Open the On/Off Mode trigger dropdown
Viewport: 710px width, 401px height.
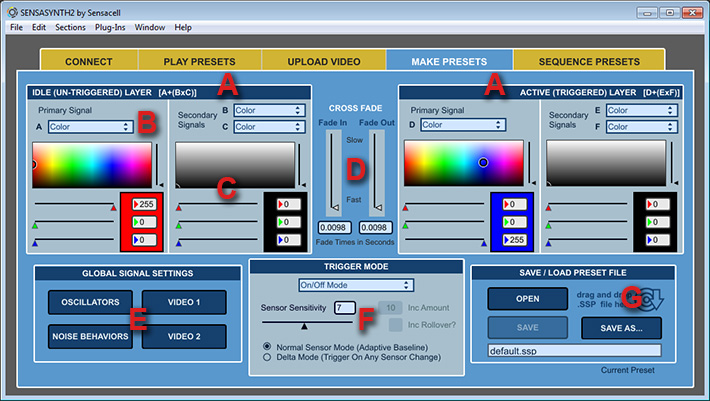356,285
